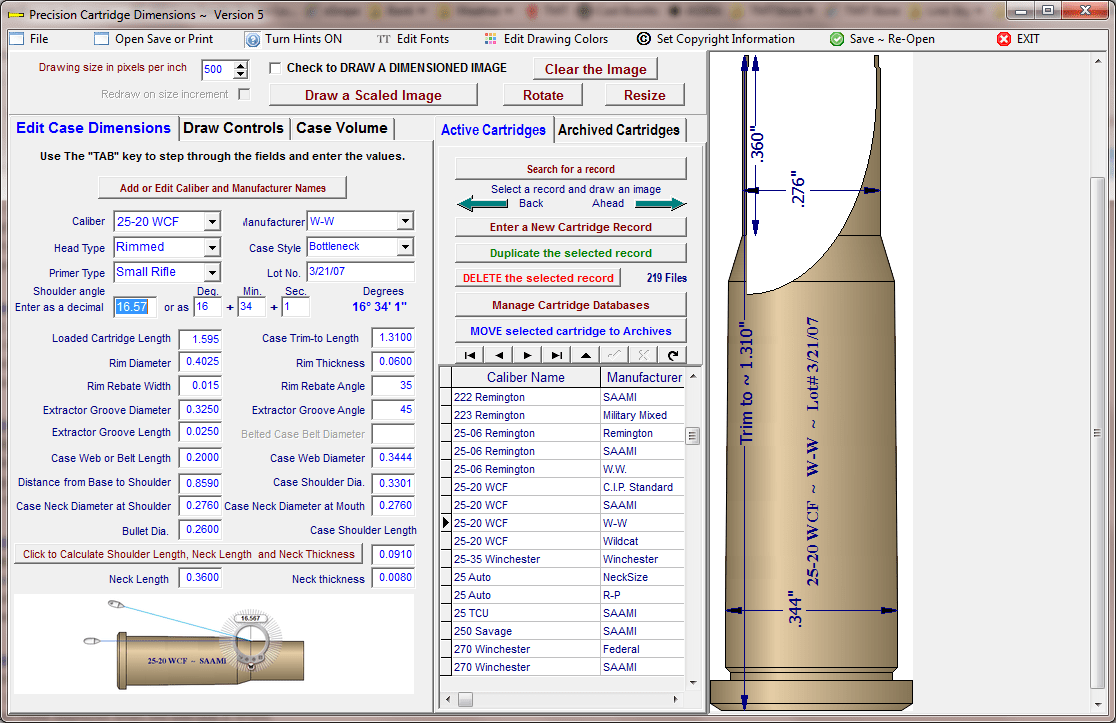Jump to the first record navigation icon
Screen dimensions: 1116x723
pos(470,355)
